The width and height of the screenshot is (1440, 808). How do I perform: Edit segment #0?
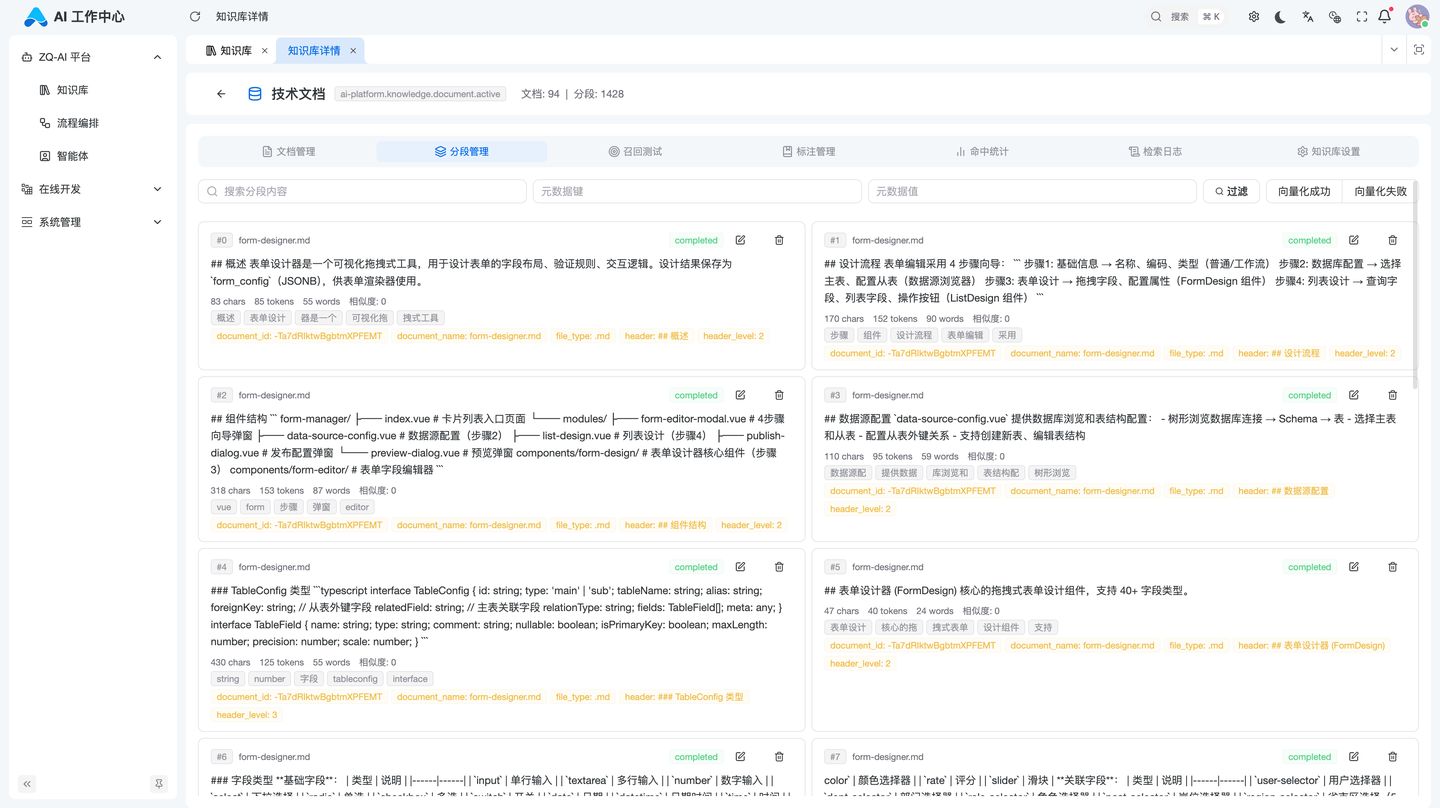pos(741,240)
